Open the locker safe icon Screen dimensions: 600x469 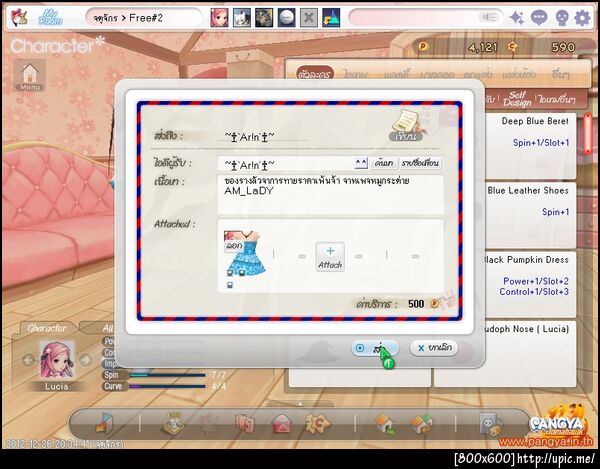tap(491, 424)
